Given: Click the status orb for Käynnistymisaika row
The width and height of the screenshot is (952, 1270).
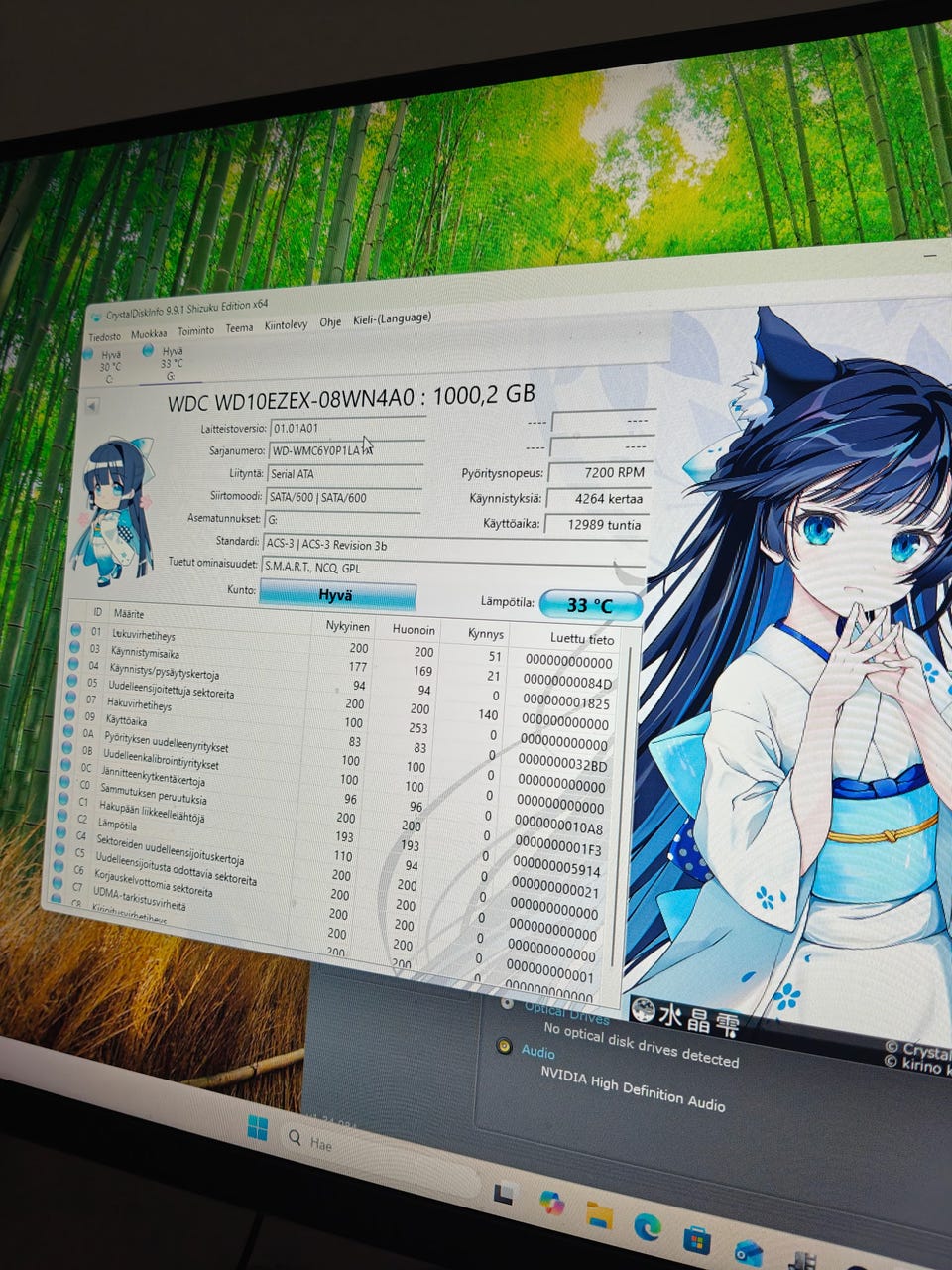Looking at the screenshot, I should 75,647.
